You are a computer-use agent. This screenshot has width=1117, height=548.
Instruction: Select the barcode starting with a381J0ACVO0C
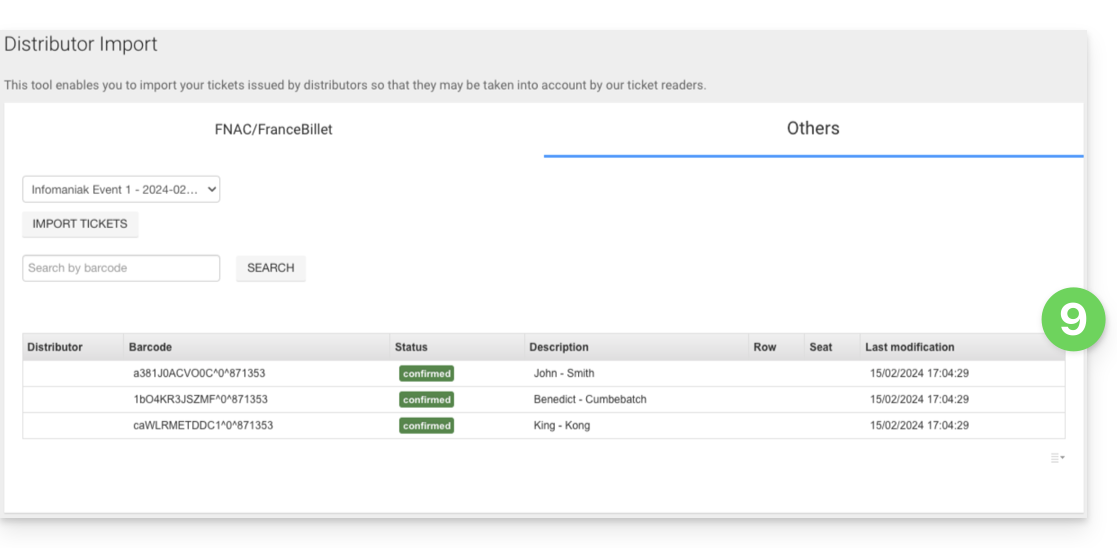(199, 374)
